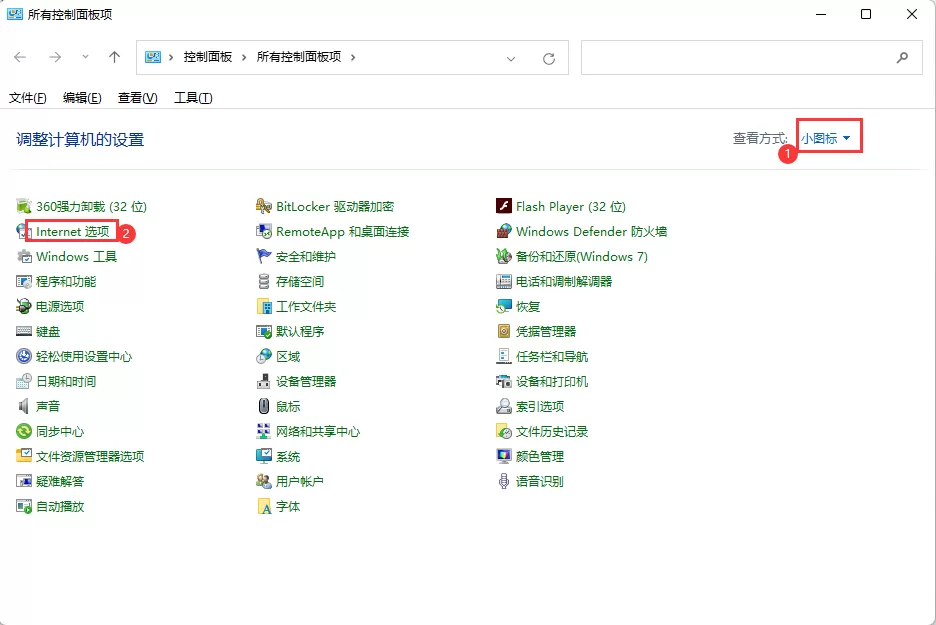
Task: Open the 工具 menu
Action: [191, 97]
